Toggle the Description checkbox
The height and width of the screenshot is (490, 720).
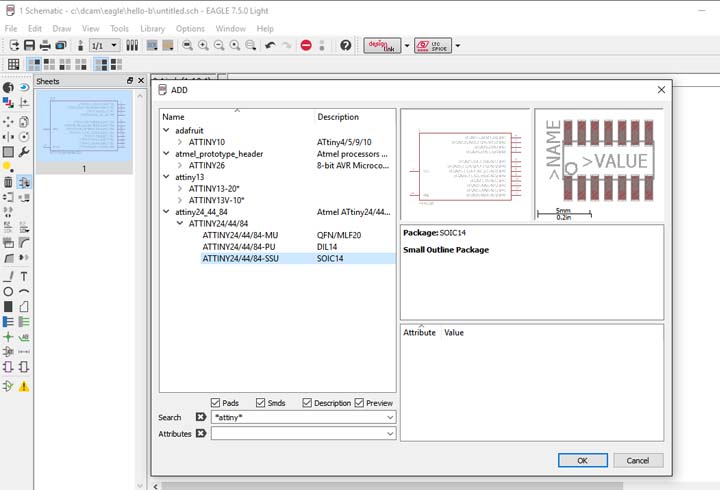307,403
